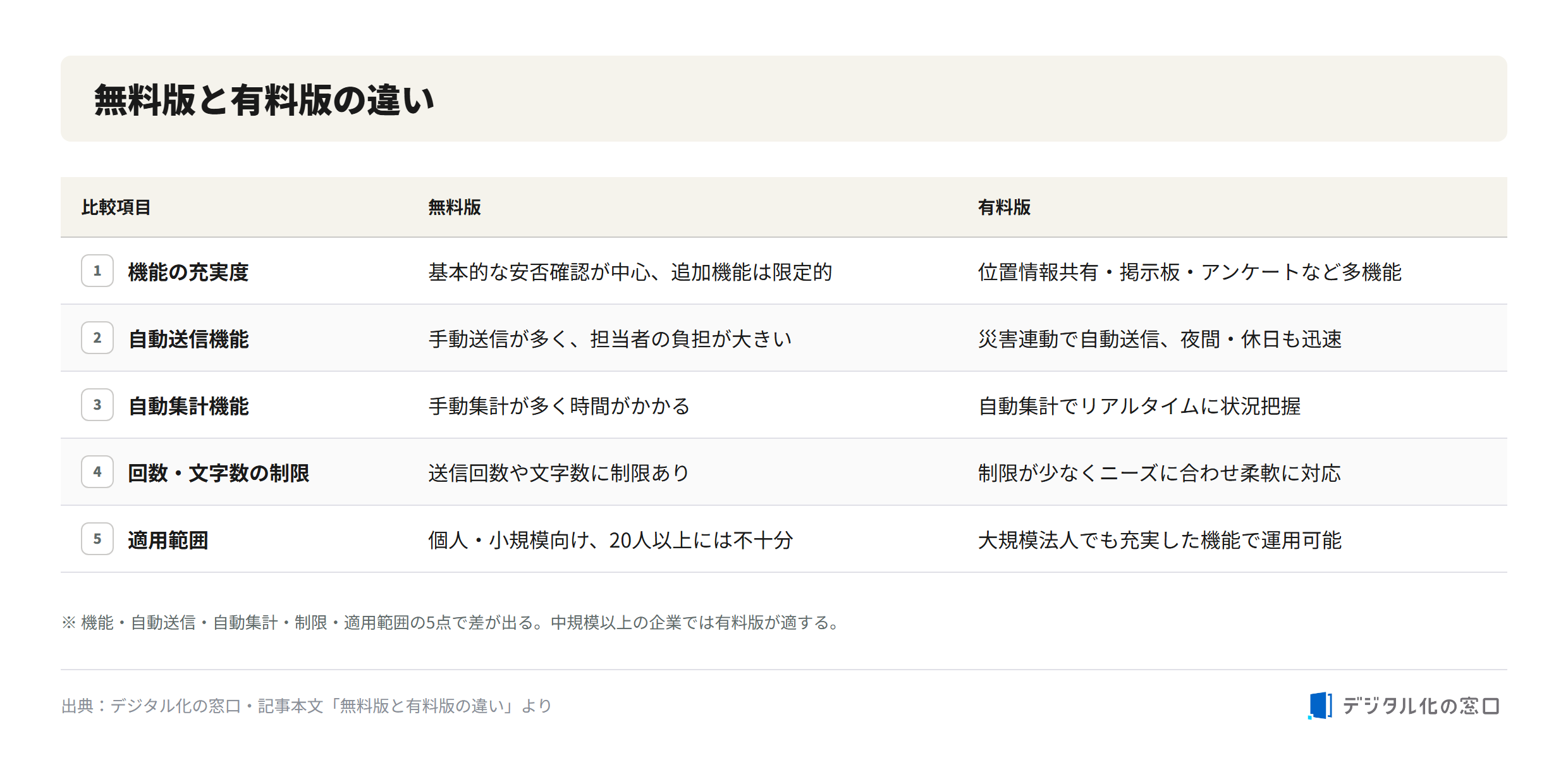The width and height of the screenshot is (1568, 779).
Task: Select the 有料版 column header
Action: pos(1004,207)
